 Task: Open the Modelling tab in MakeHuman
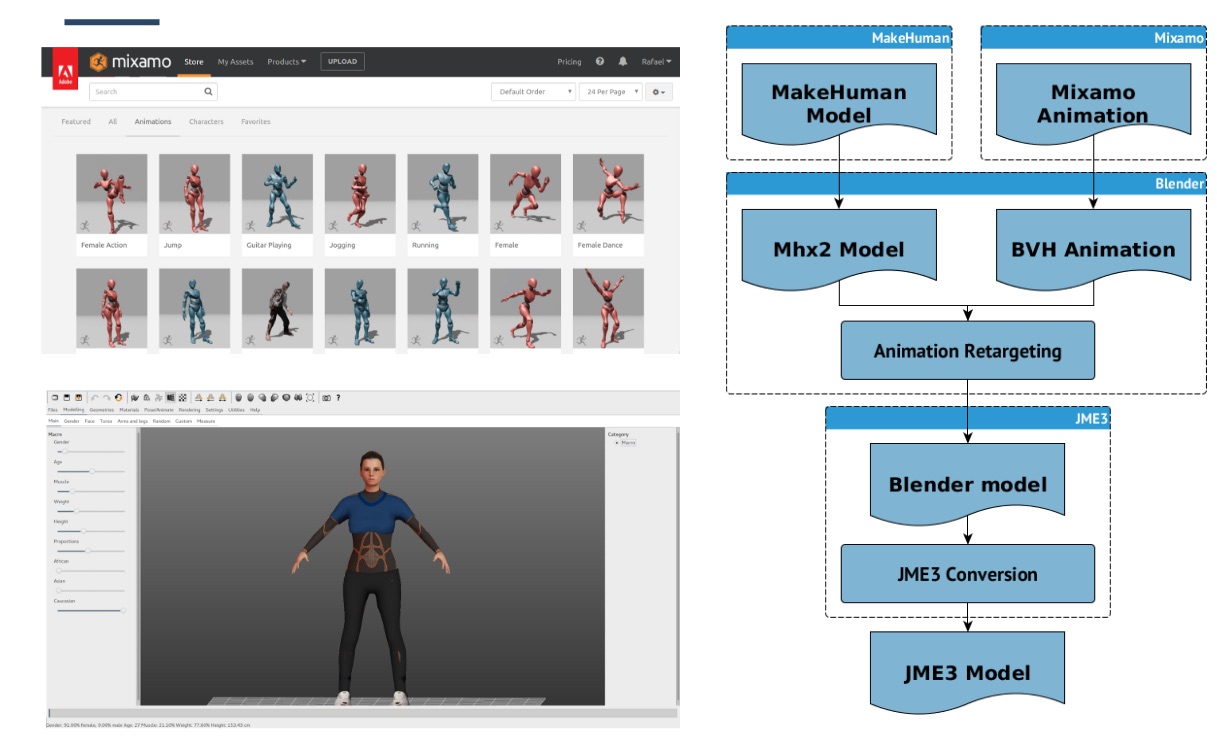[x=73, y=410]
